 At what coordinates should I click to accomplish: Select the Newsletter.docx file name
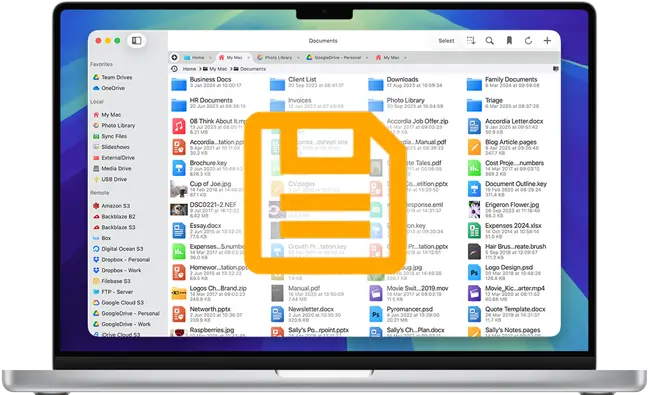(311, 309)
